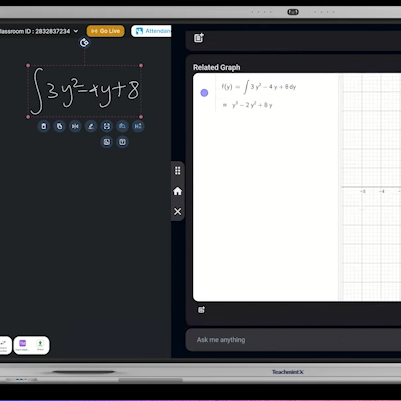This screenshot has width=401, height=401.
Task: Click the scan/recognize frame icon
Action: tap(107, 126)
